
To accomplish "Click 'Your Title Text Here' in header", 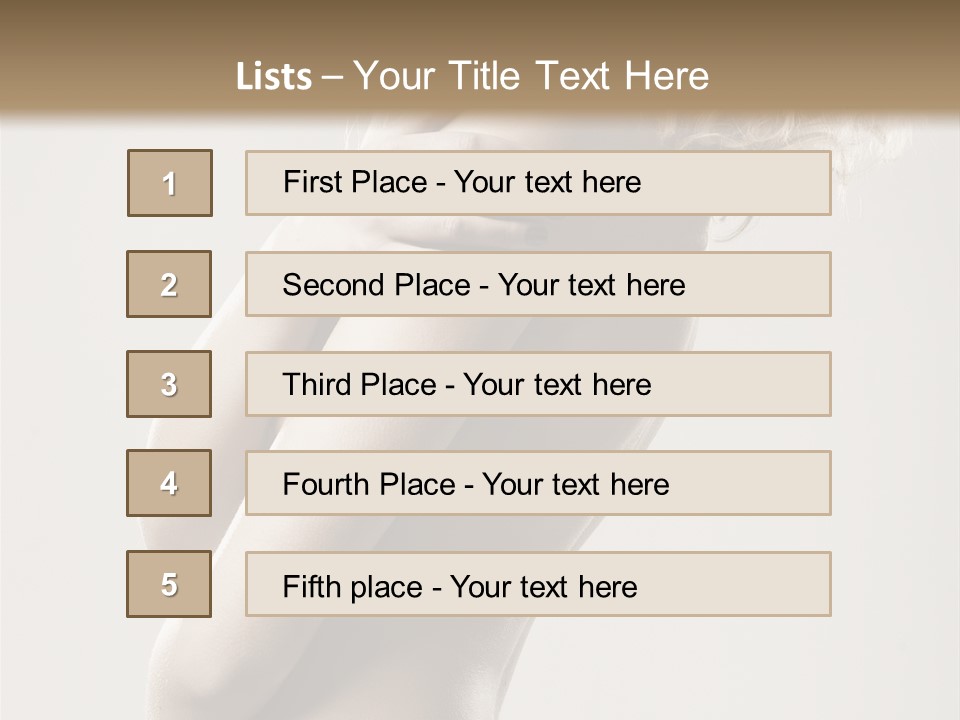I will [531, 76].
